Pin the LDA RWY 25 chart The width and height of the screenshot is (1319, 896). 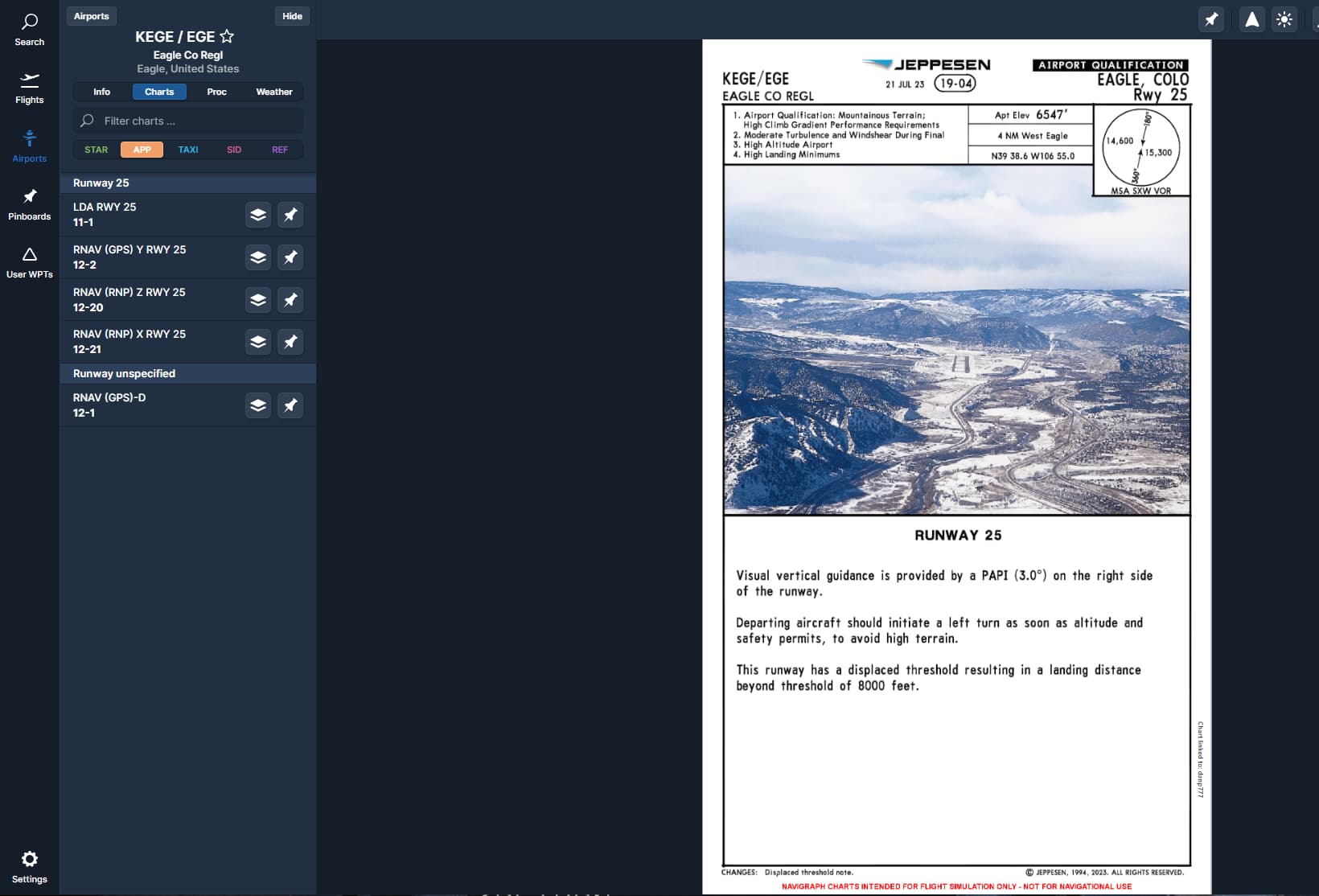tap(290, 215)
